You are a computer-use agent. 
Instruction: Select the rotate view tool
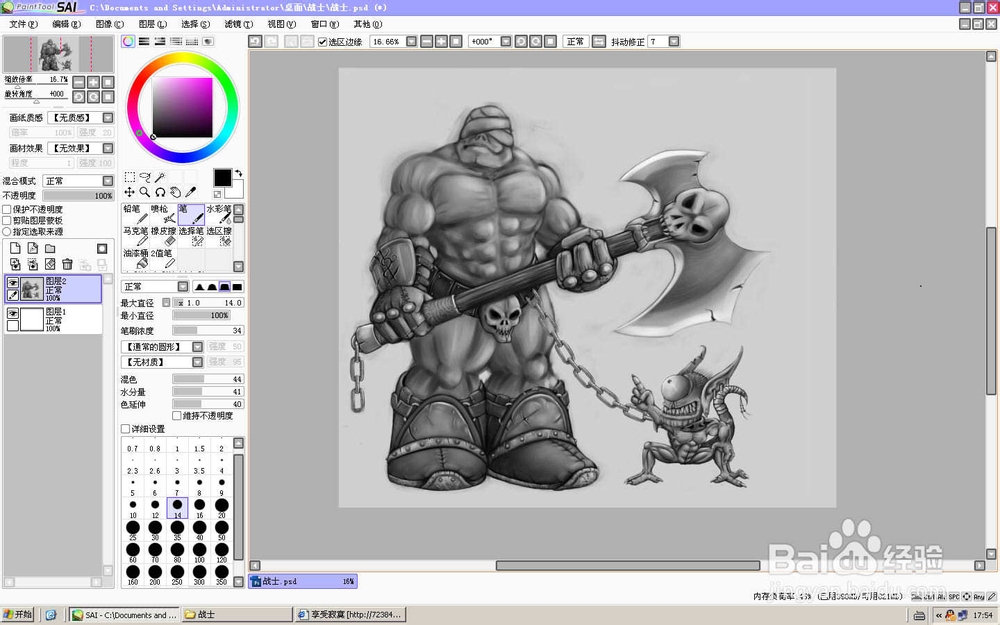(x=160, y=192)
